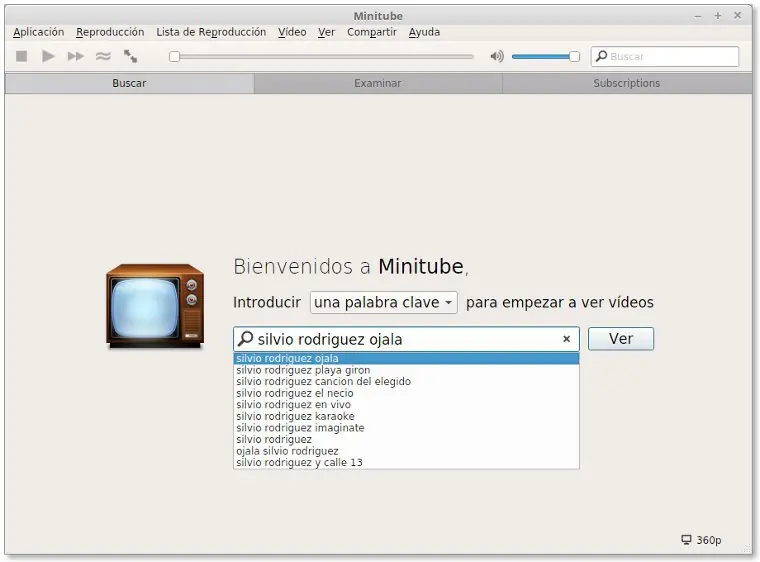Image resolution: width=760 pixels, height=562 pixels.
Task: Click the Play icon in the toolbar
Action: click(x=48, y=56)
